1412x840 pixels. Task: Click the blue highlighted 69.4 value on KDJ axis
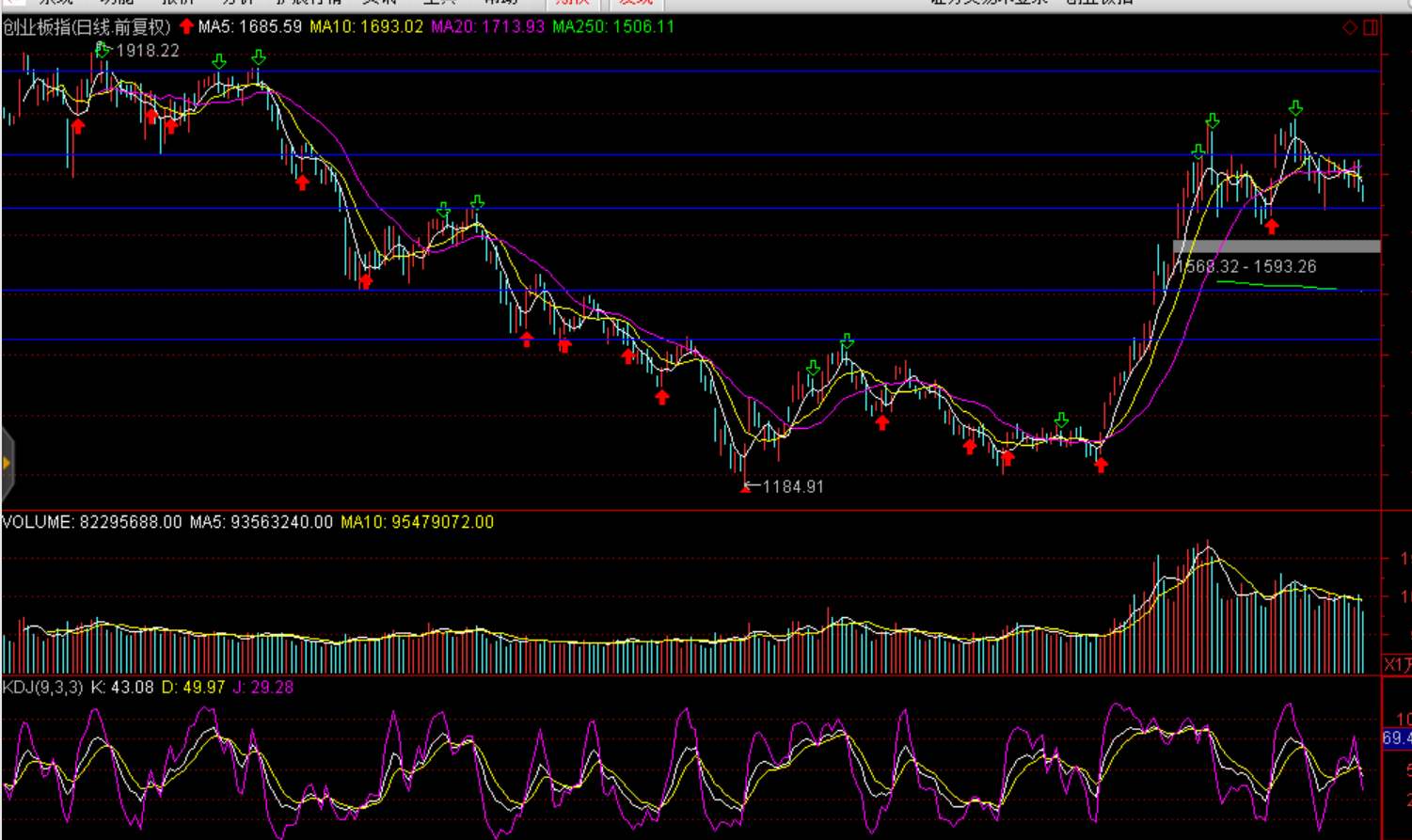(1396, 738)
